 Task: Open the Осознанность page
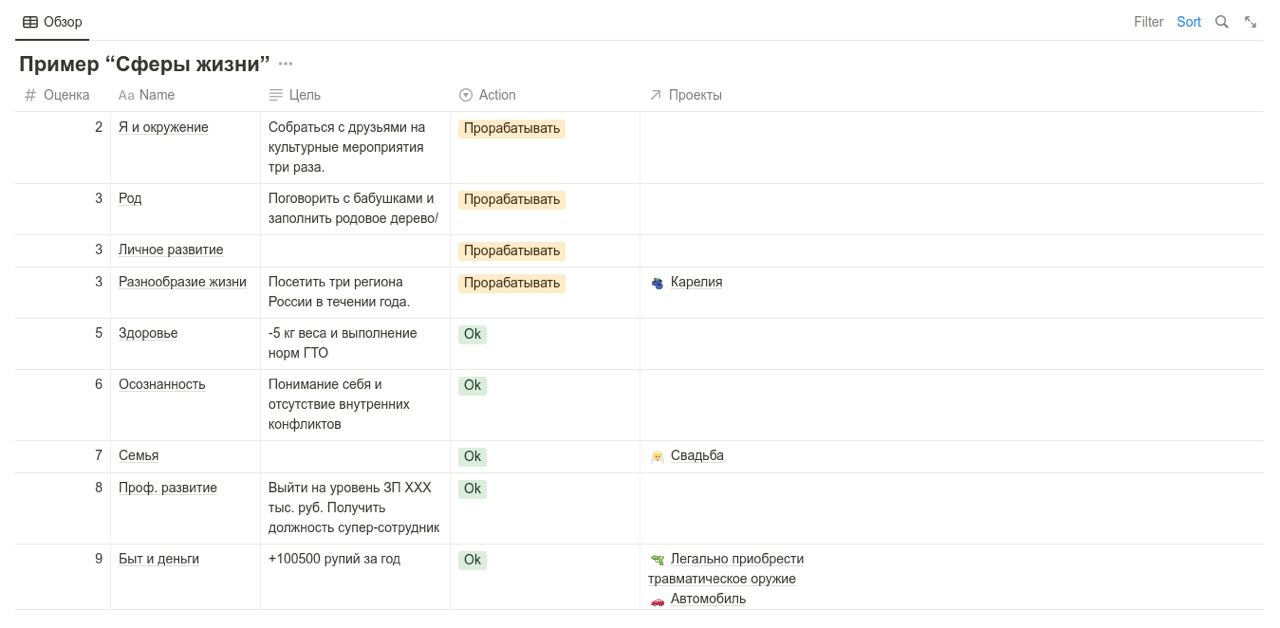162,385
